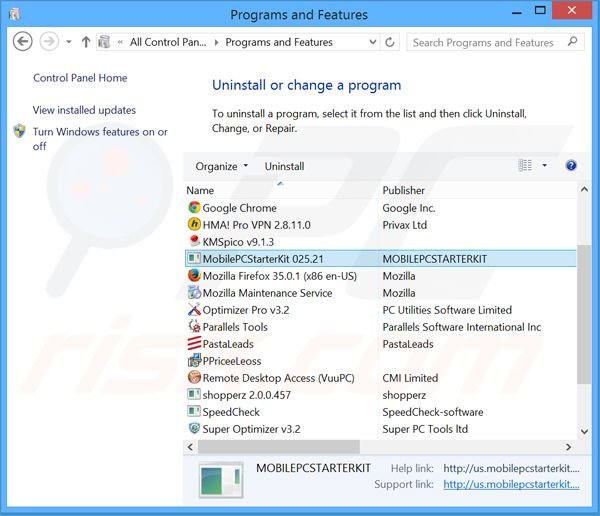The height and width of the screenshot is (516, 600).
Task: Click the vertical scrollbar thumb
Action: coord(584,314)
